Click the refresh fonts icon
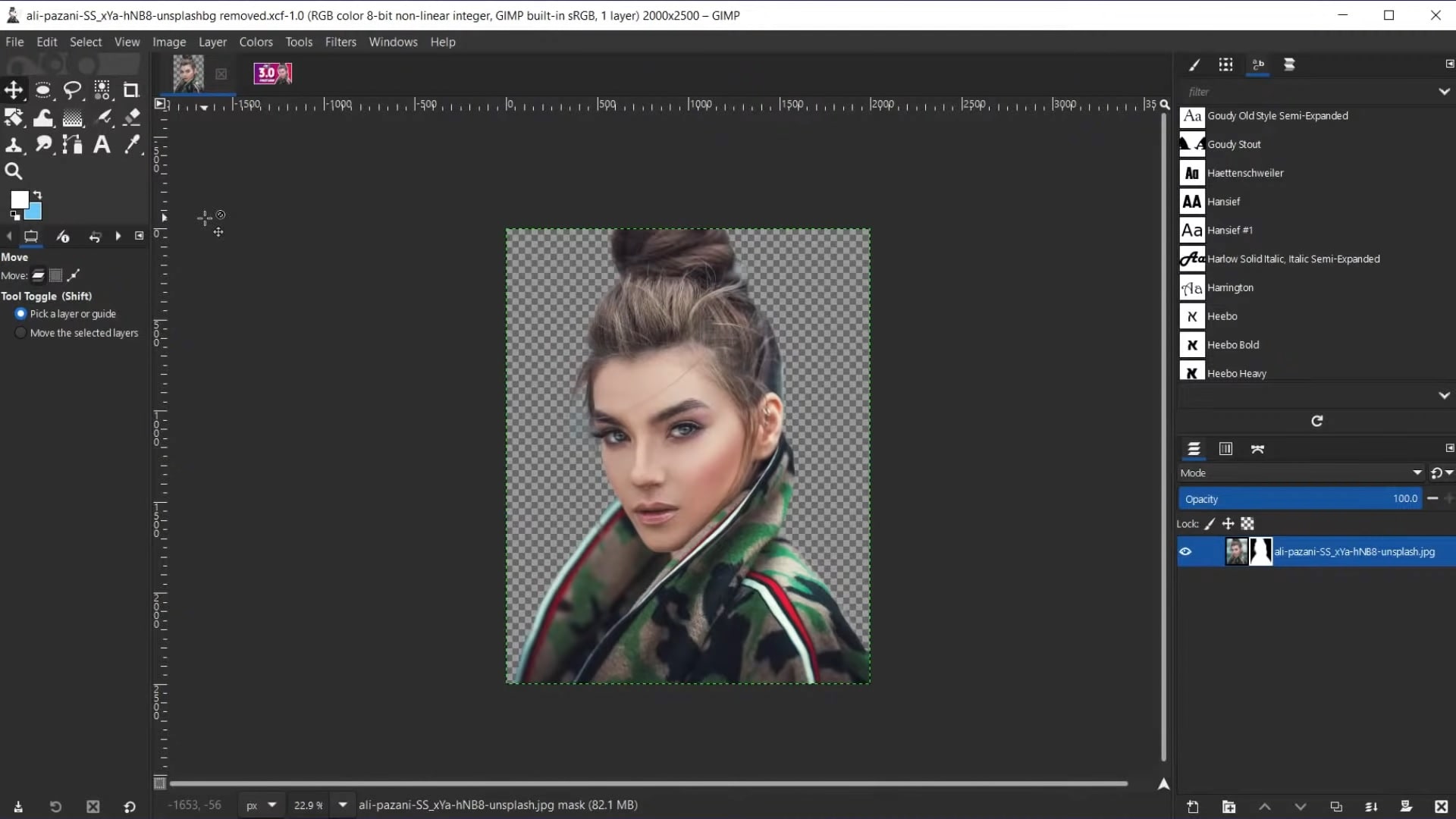 tap(1316, 421)
